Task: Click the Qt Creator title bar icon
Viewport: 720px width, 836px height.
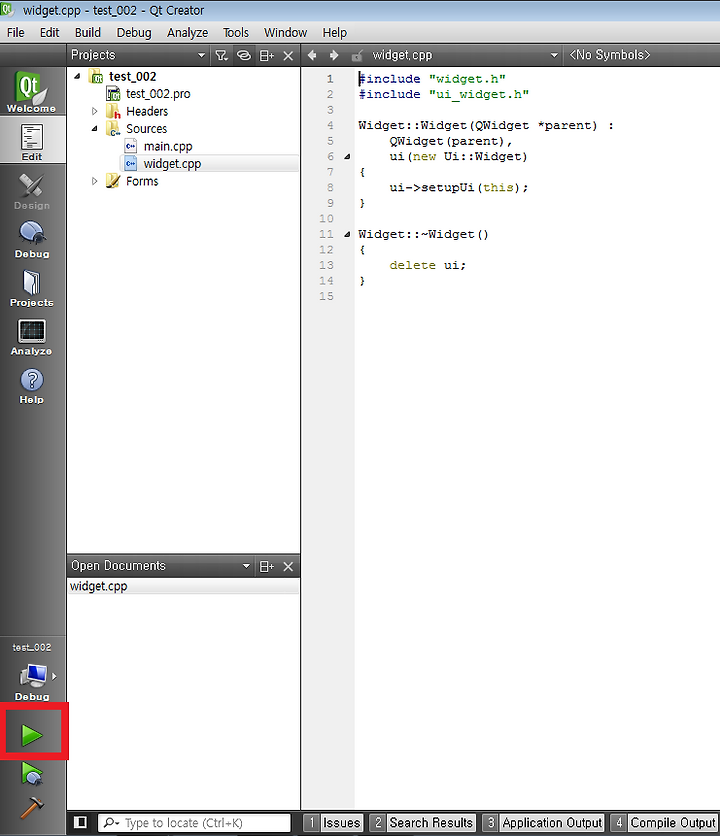Action: coord(7,9)
